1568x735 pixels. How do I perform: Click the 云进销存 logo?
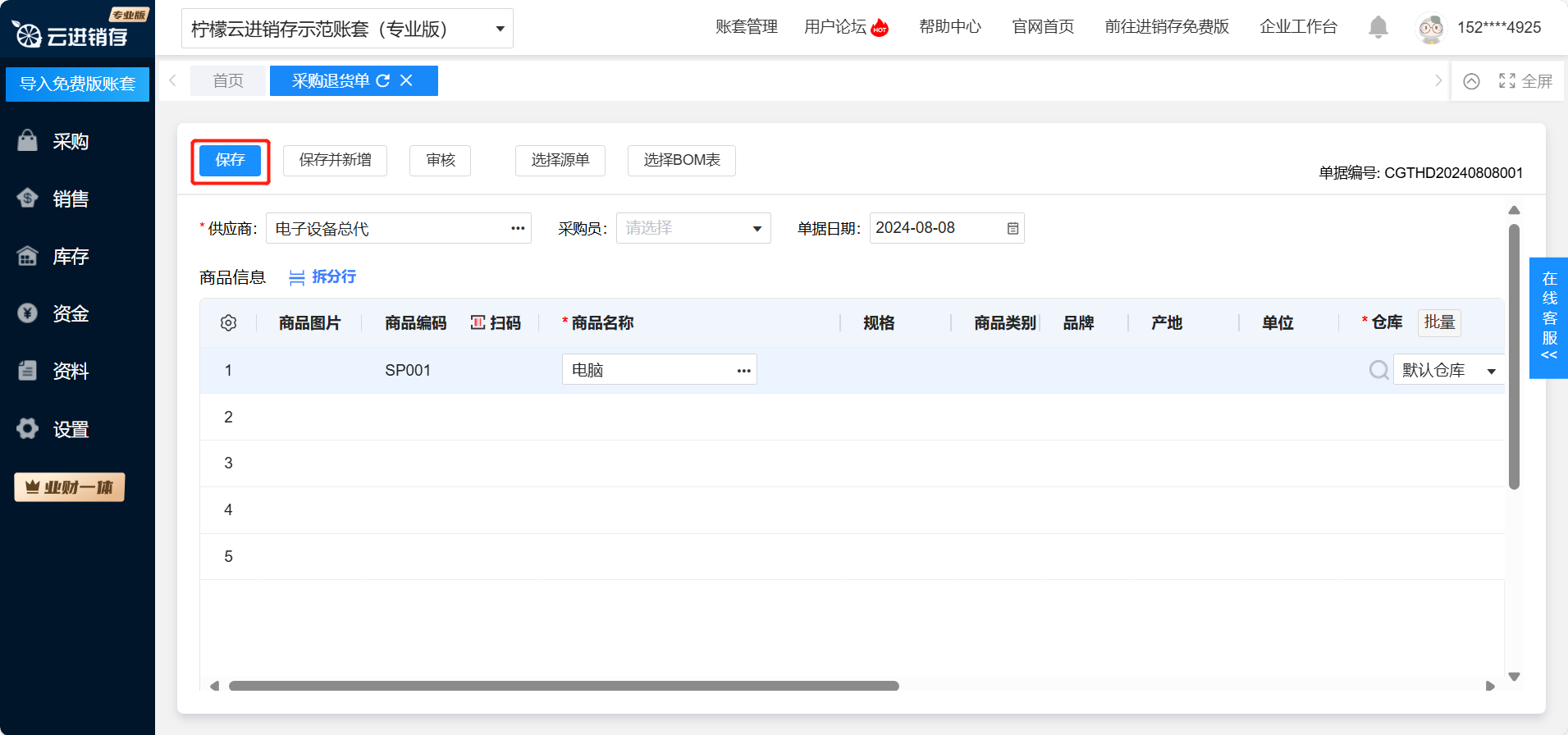pyautogui.click(x=71, y=34)
